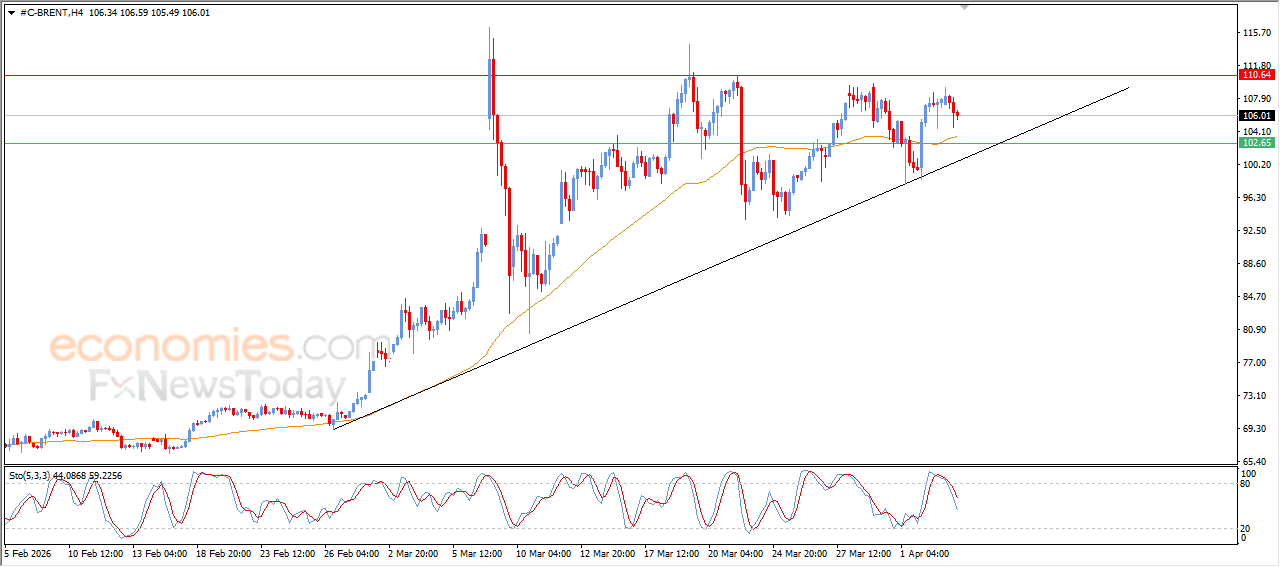Click the 5 Feb 2026 date label

coord(27,552)
